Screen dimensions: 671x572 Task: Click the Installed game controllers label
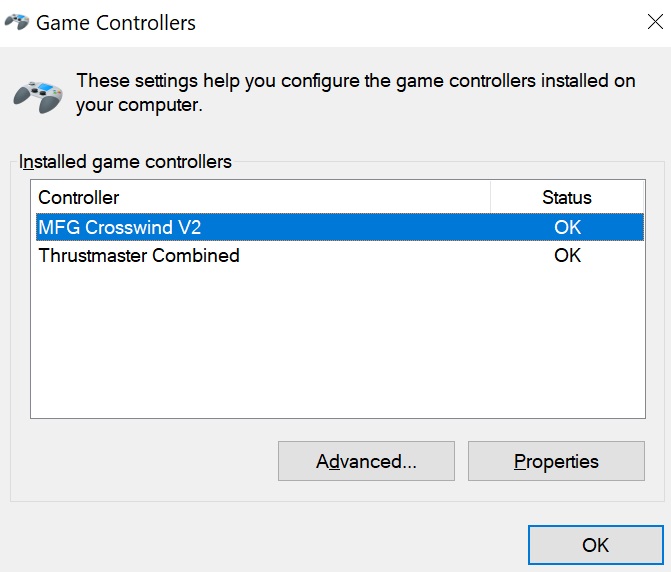click(125, 162)
